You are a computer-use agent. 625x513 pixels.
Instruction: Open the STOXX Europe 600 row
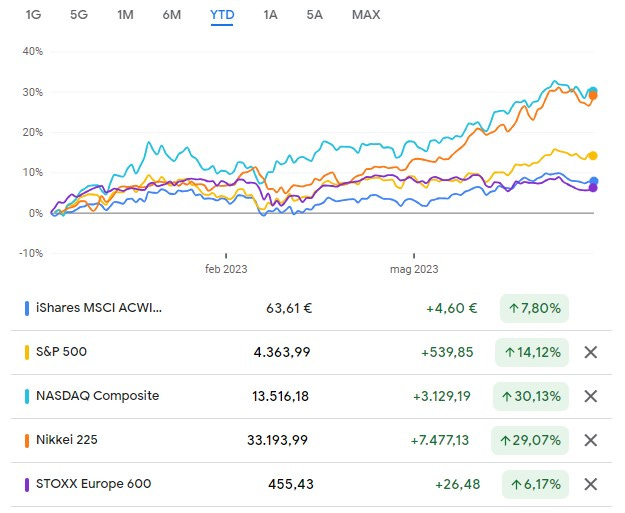pos(311,484)
